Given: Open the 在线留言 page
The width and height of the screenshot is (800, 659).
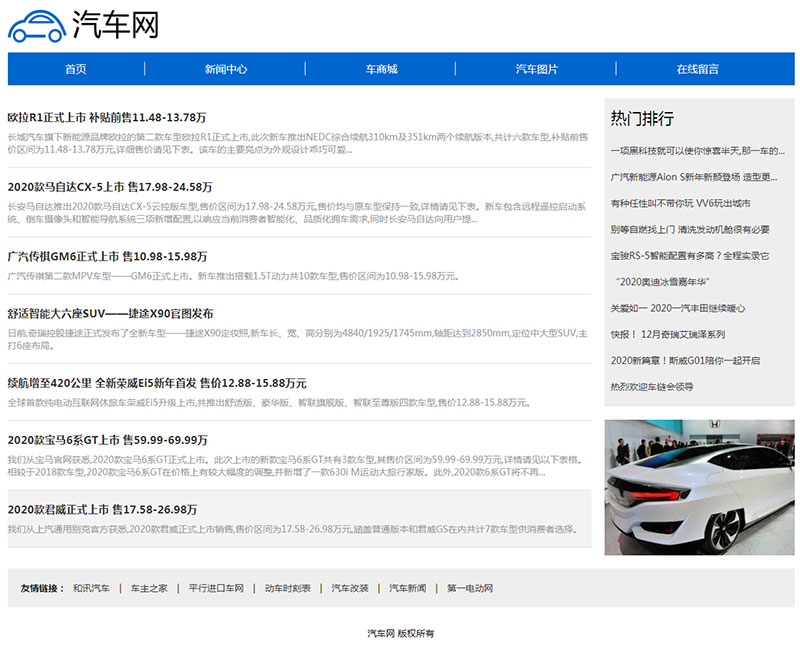Looking at the screenshot, I should point(697,69).
